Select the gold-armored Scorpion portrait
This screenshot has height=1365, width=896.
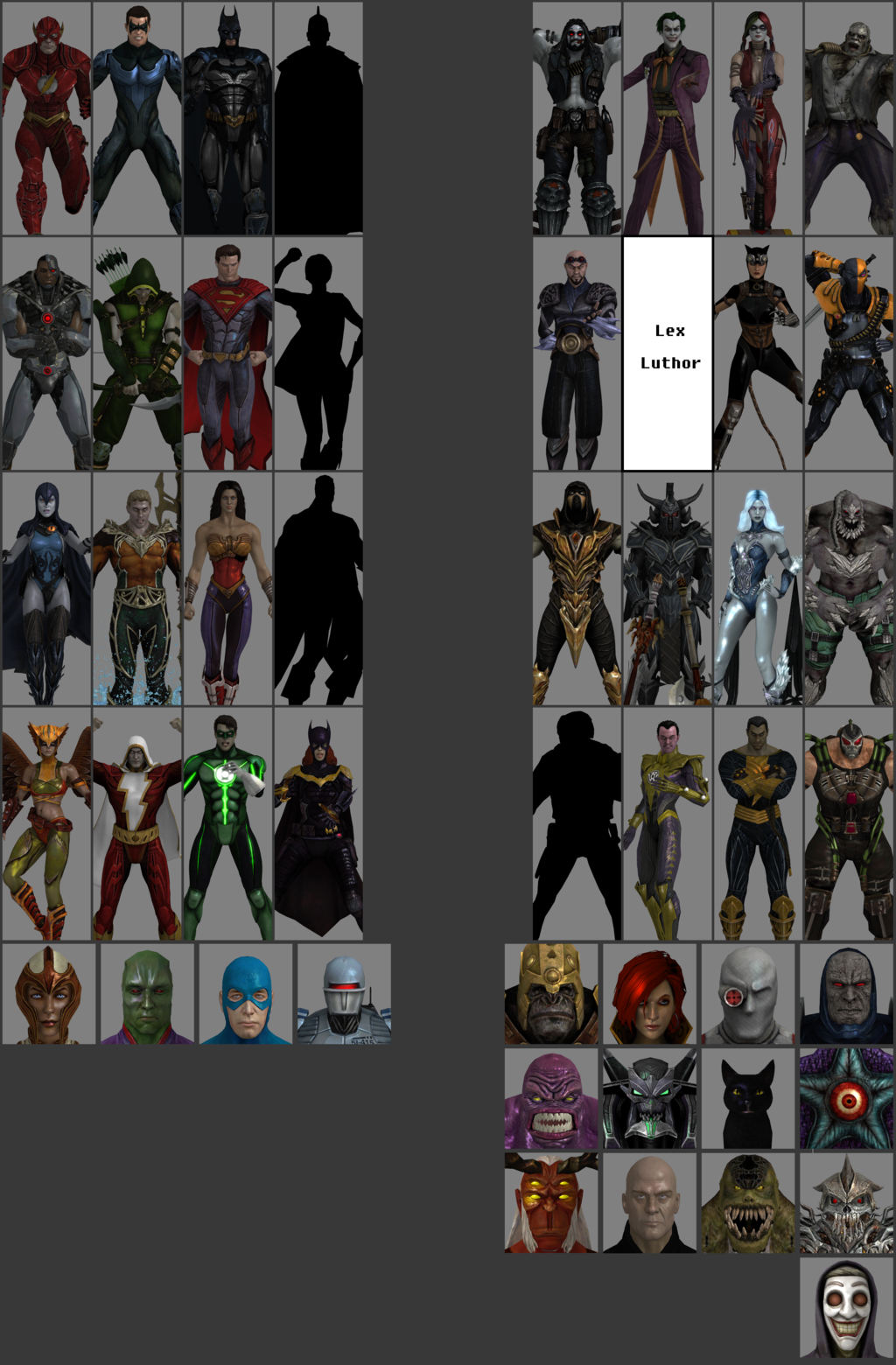[577, 589]
